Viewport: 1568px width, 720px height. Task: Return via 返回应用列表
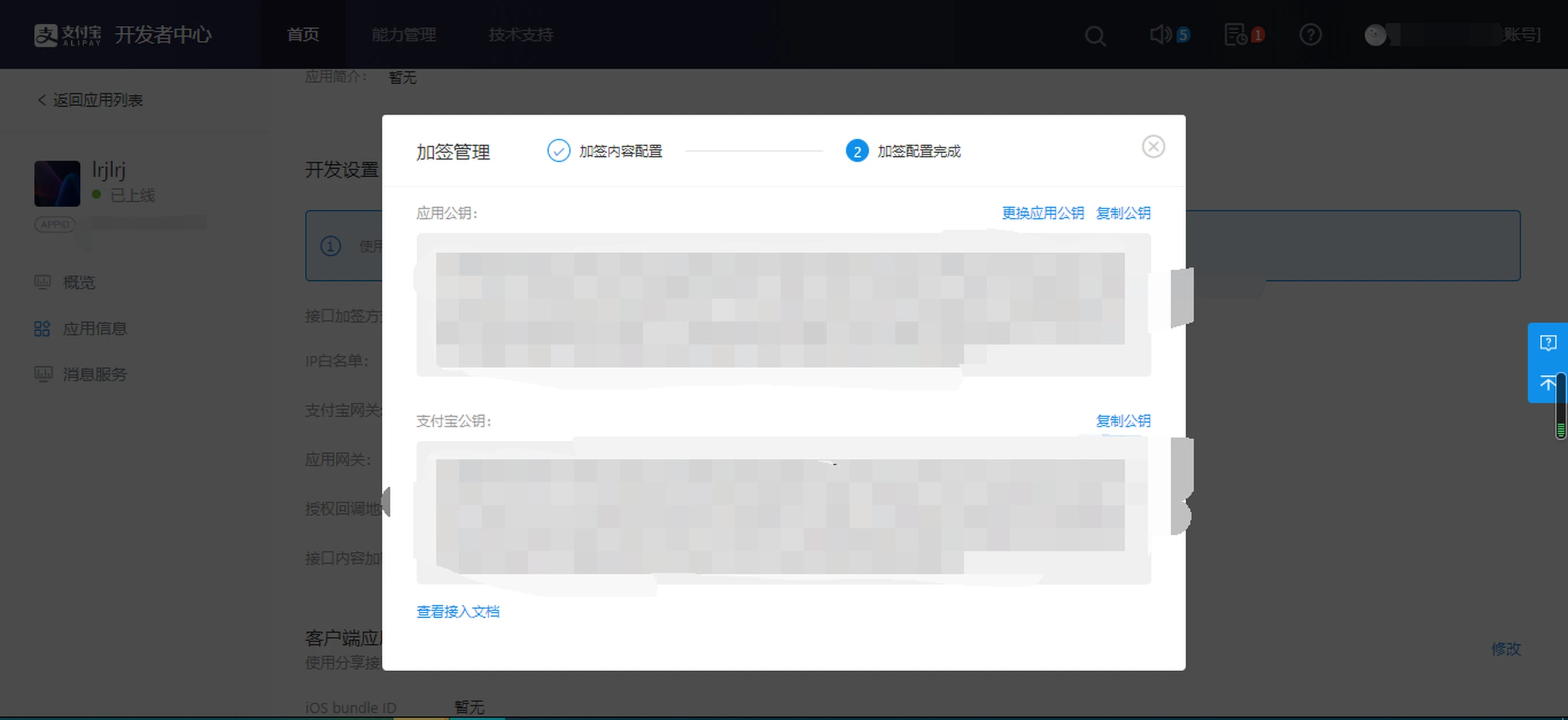click(90, 100)
